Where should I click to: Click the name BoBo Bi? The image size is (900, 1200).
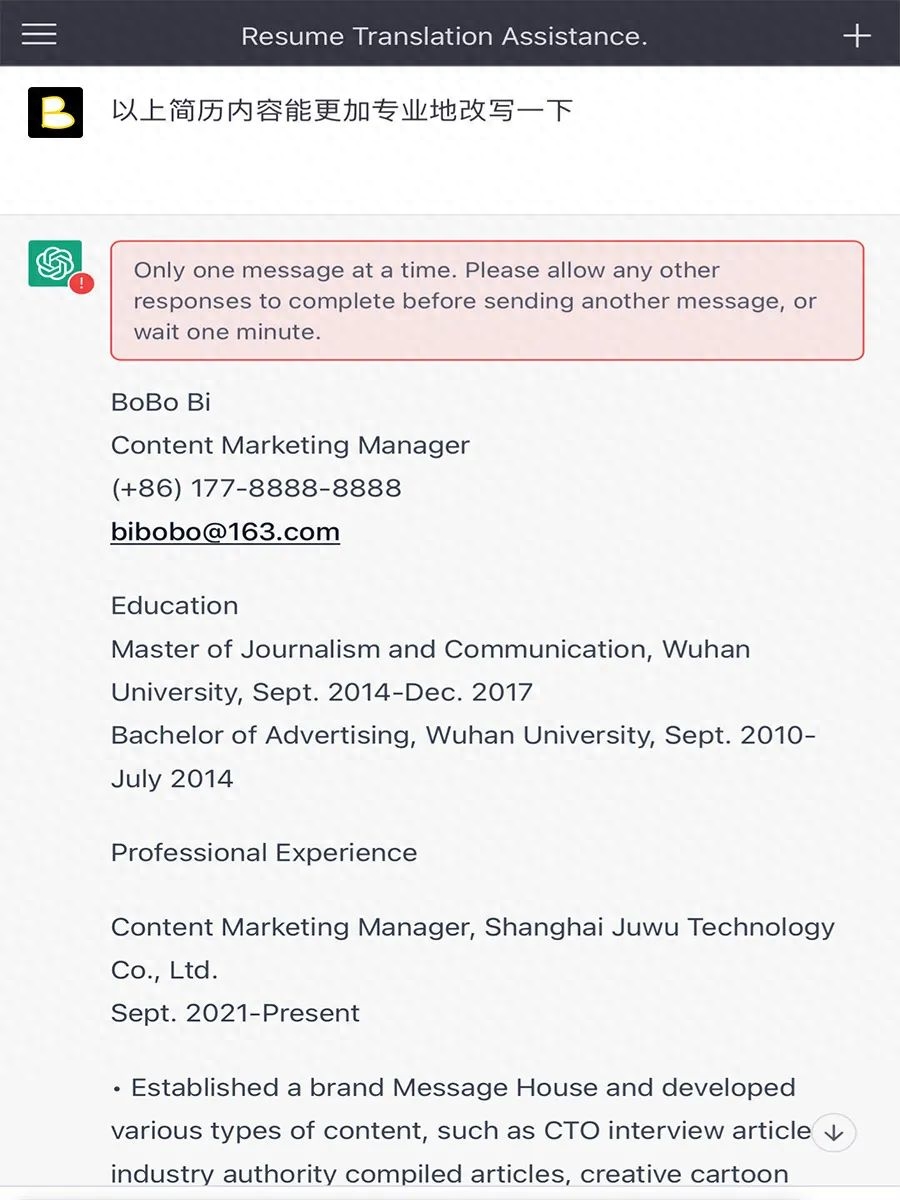click(161, 402)
